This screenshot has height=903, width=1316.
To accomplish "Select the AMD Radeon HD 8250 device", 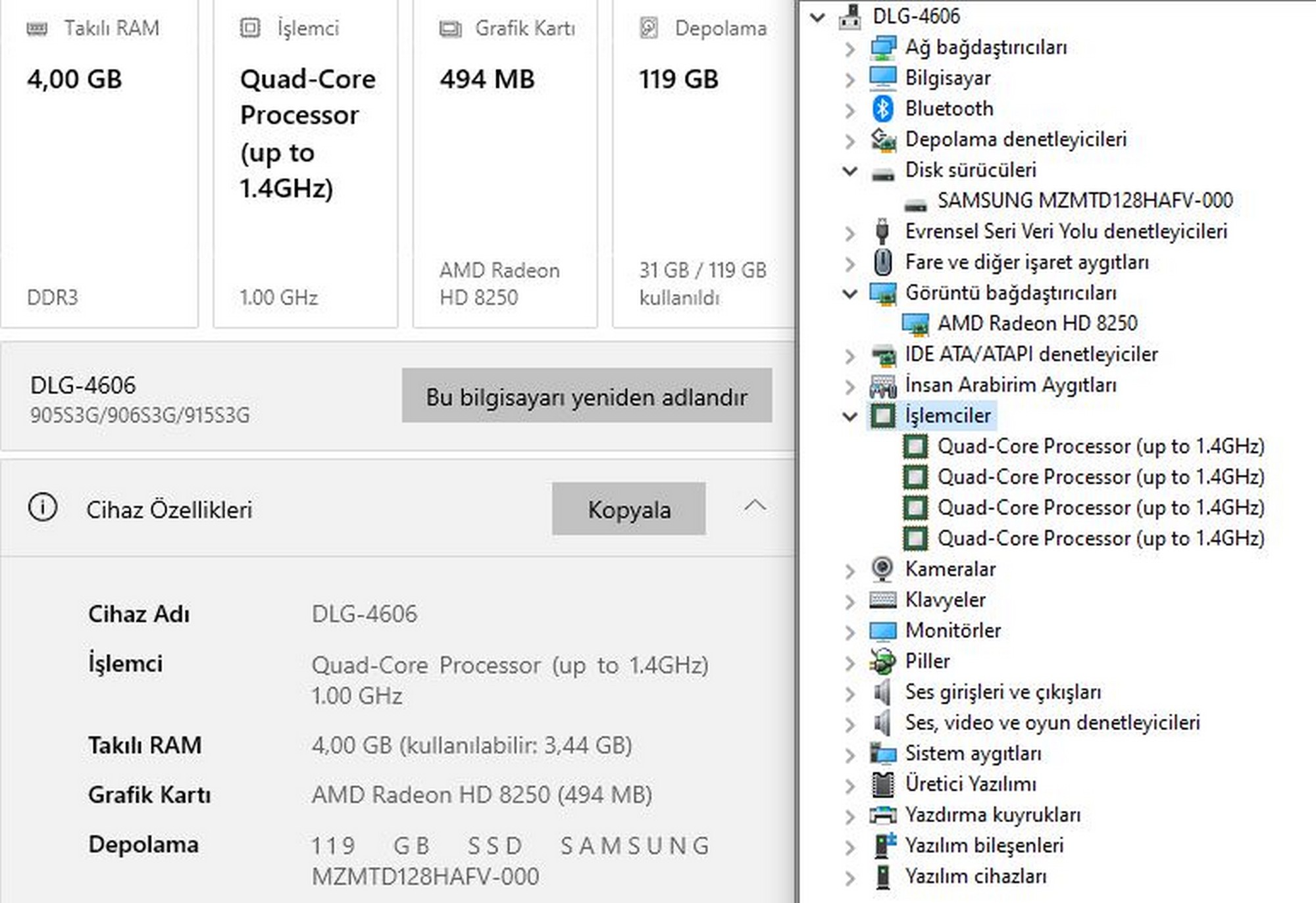I will [1036, 324].
